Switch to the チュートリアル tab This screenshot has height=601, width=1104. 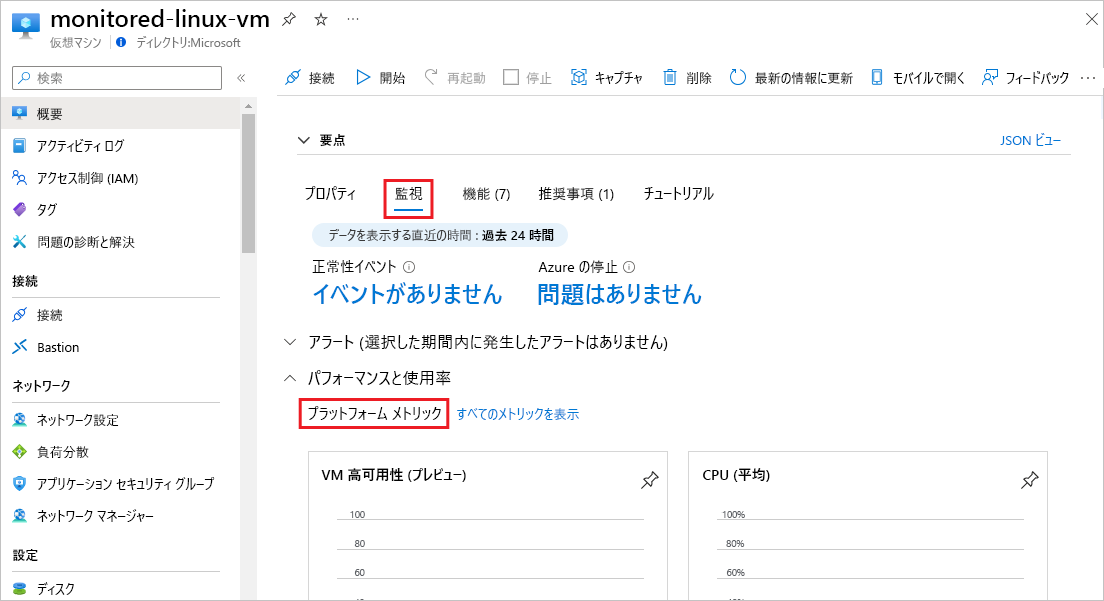678,194
